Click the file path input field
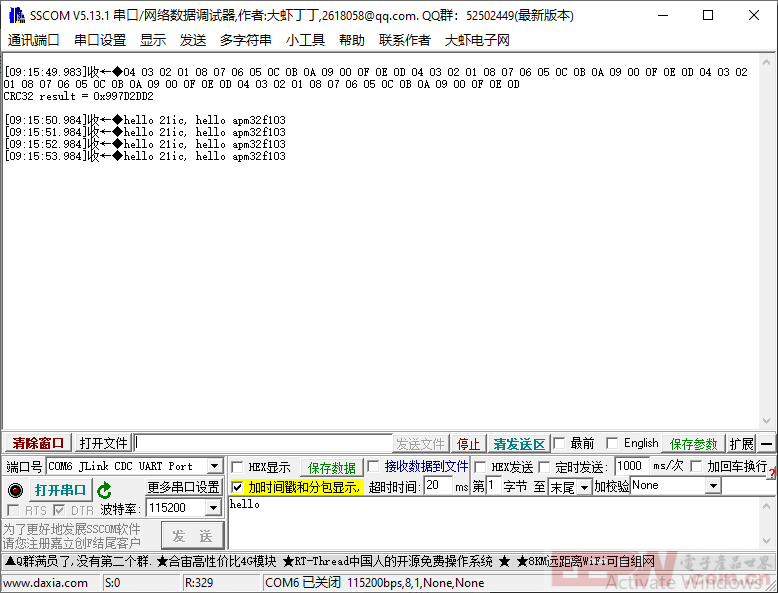The image size is (778, 593). [x=263, y=443]
